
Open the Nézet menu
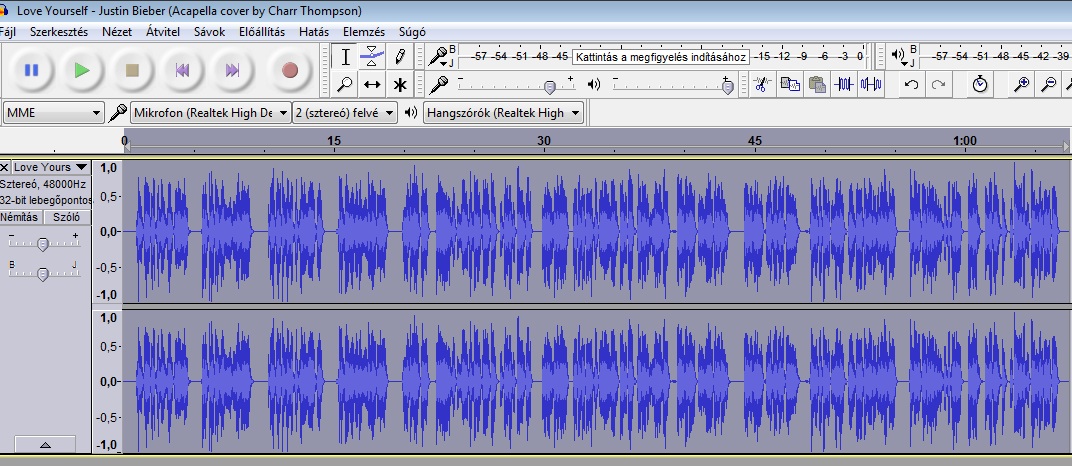tap(117, 31)
